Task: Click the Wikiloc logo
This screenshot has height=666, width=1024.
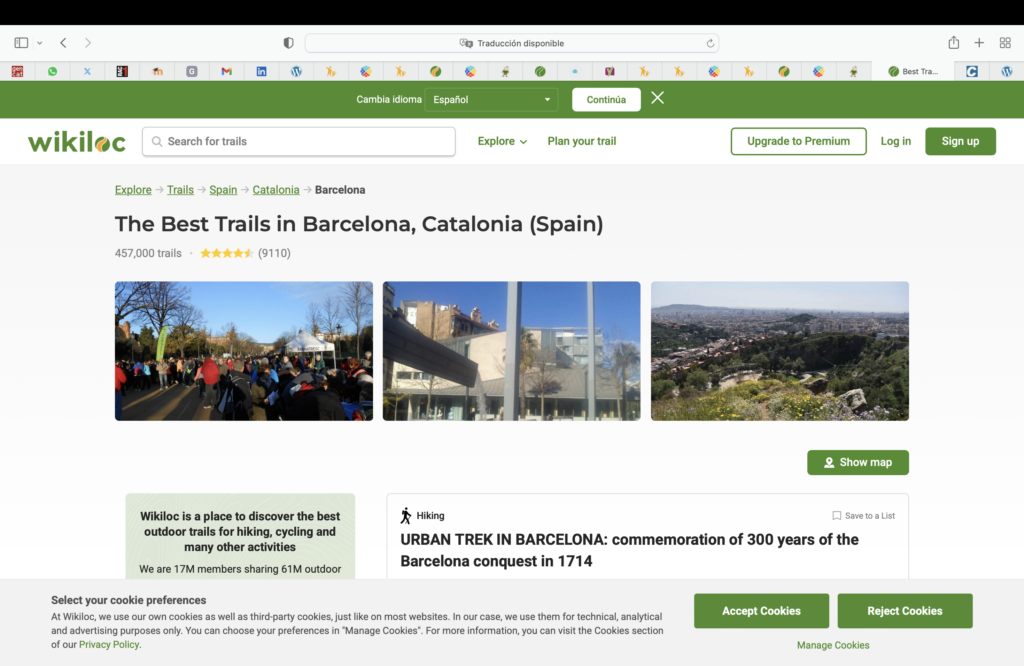Action: [76, 141]
